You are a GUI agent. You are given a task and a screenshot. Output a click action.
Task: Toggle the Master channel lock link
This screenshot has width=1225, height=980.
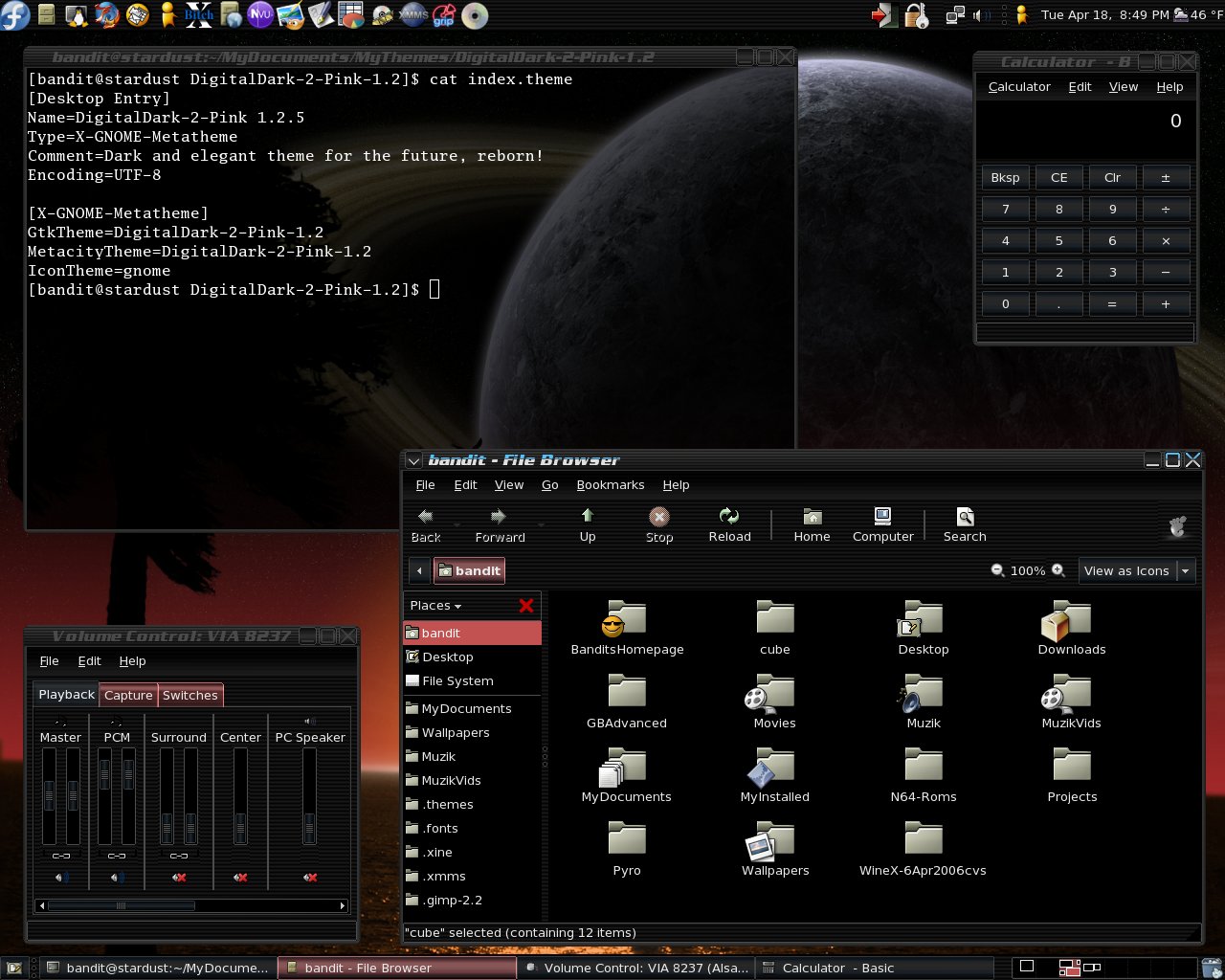[61, 856]
